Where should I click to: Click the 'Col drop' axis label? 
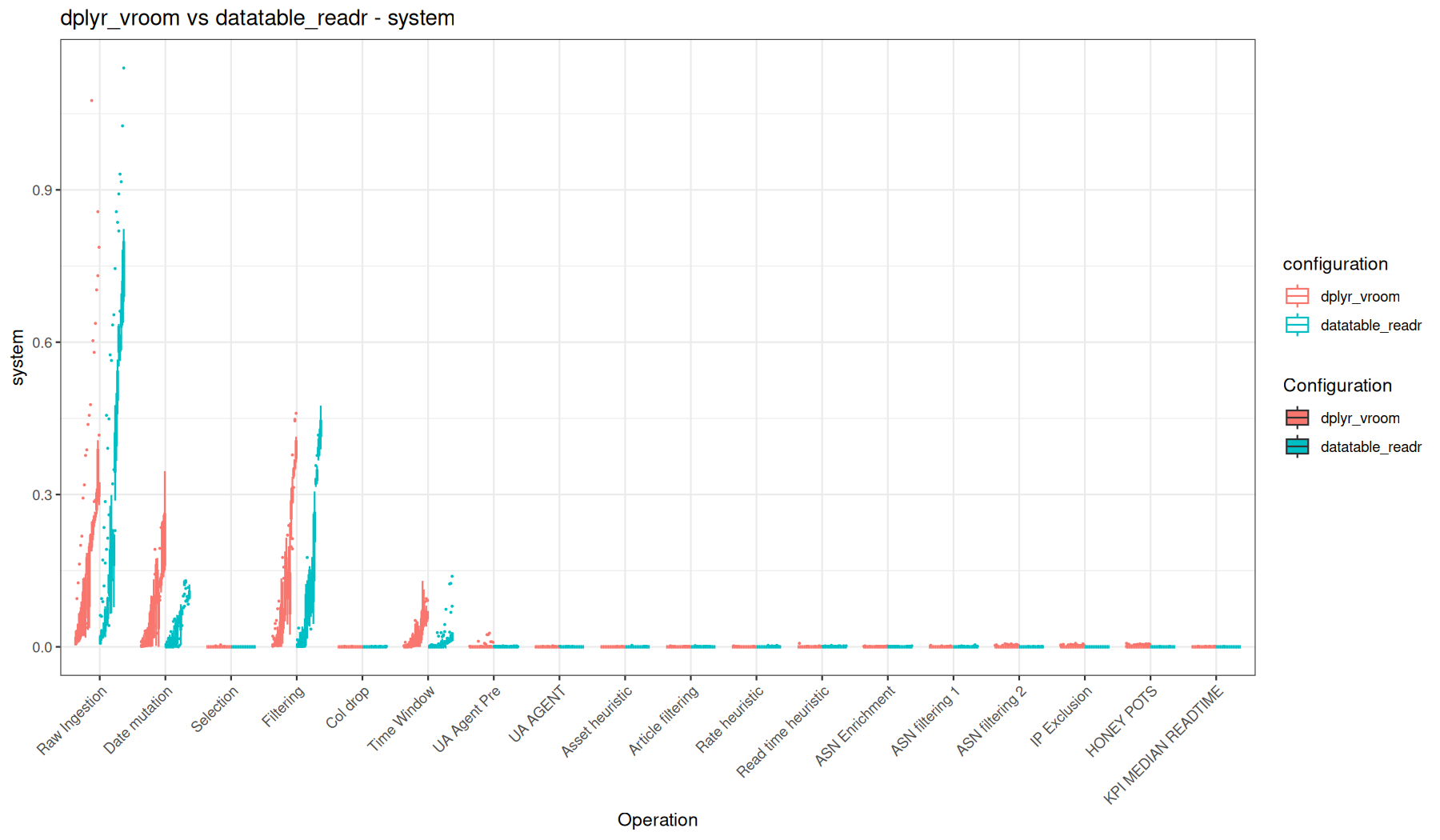point(347,708)
